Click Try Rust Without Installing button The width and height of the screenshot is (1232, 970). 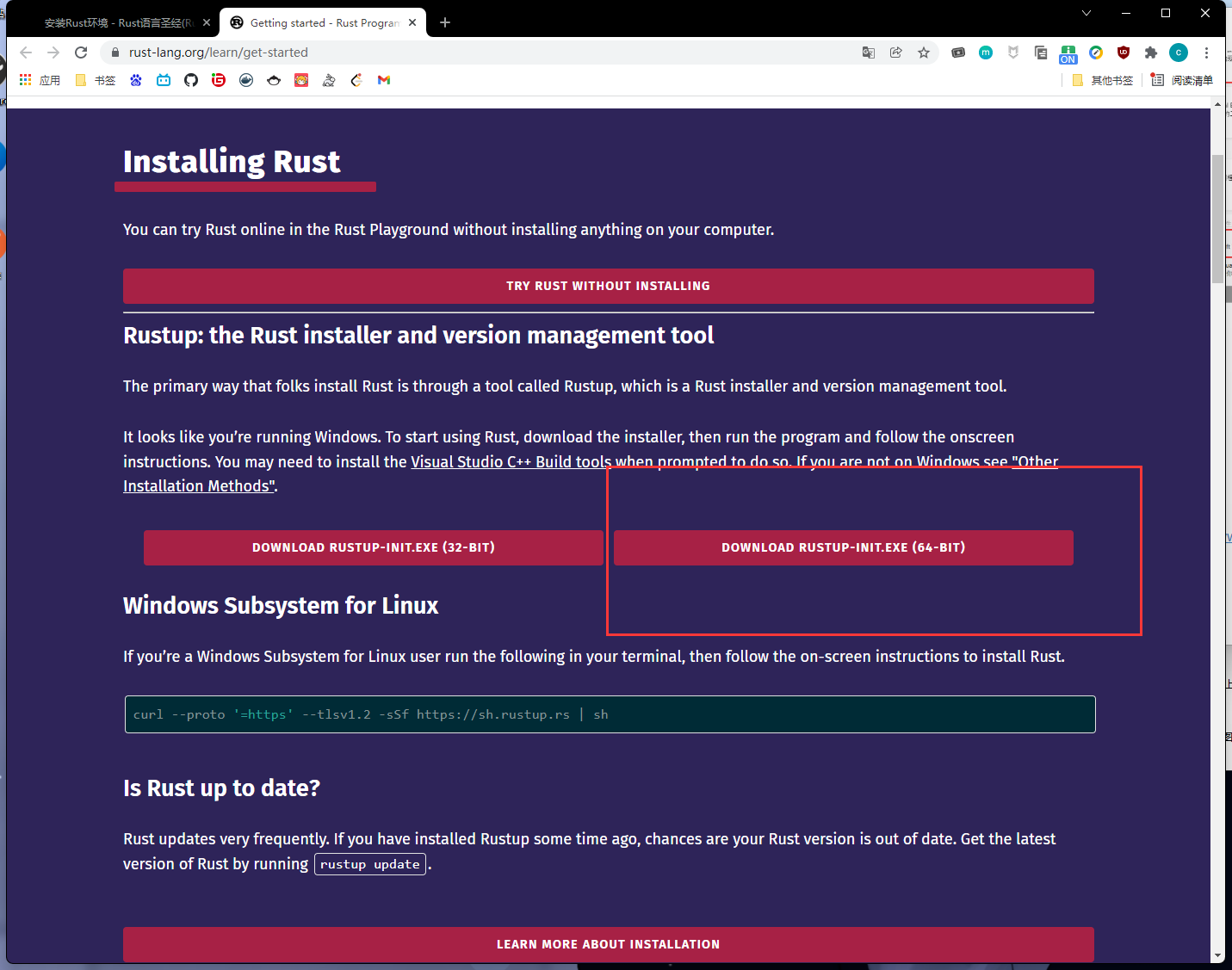tap(608, 286)
